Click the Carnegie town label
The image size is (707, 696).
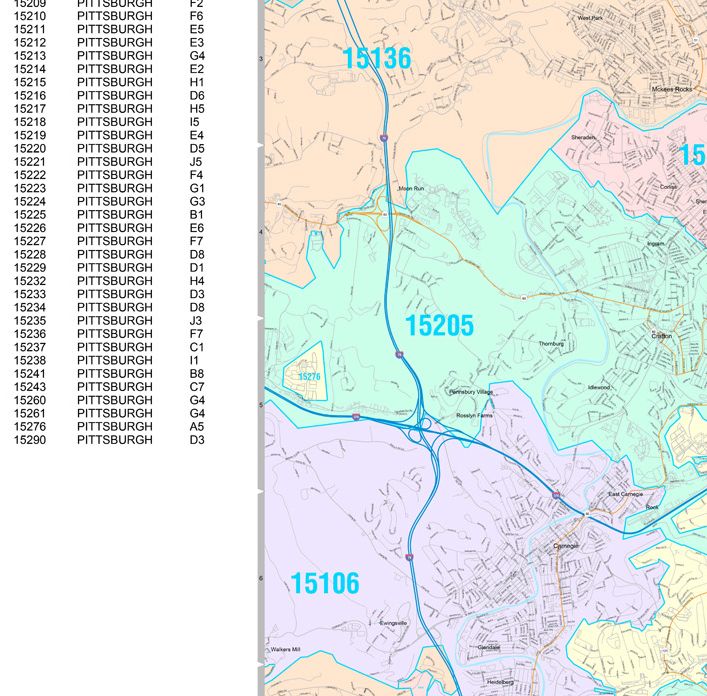pyautogui.click(x=566, y=546)
